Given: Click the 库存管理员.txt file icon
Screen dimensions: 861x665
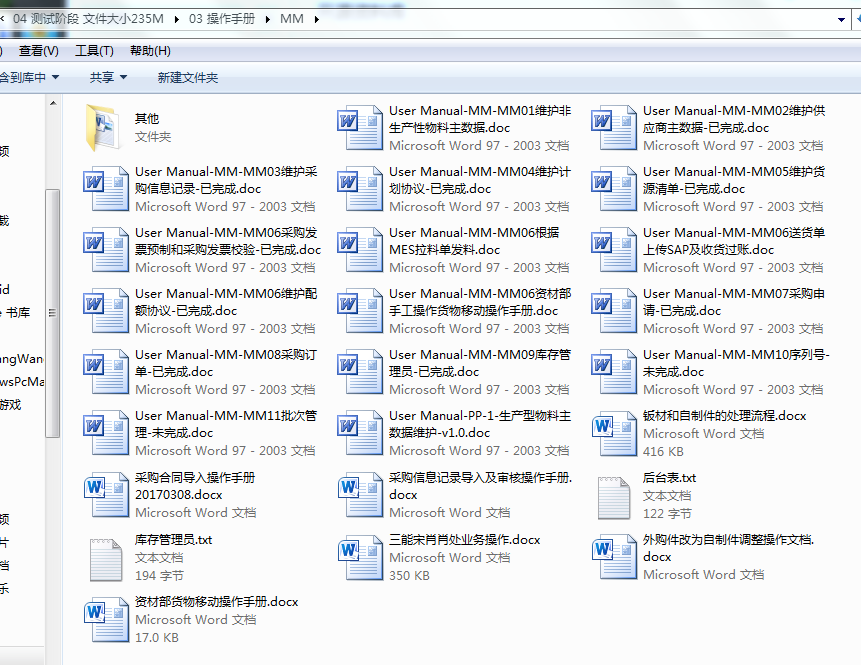Looking at the screenshot, I should [105, 557].
